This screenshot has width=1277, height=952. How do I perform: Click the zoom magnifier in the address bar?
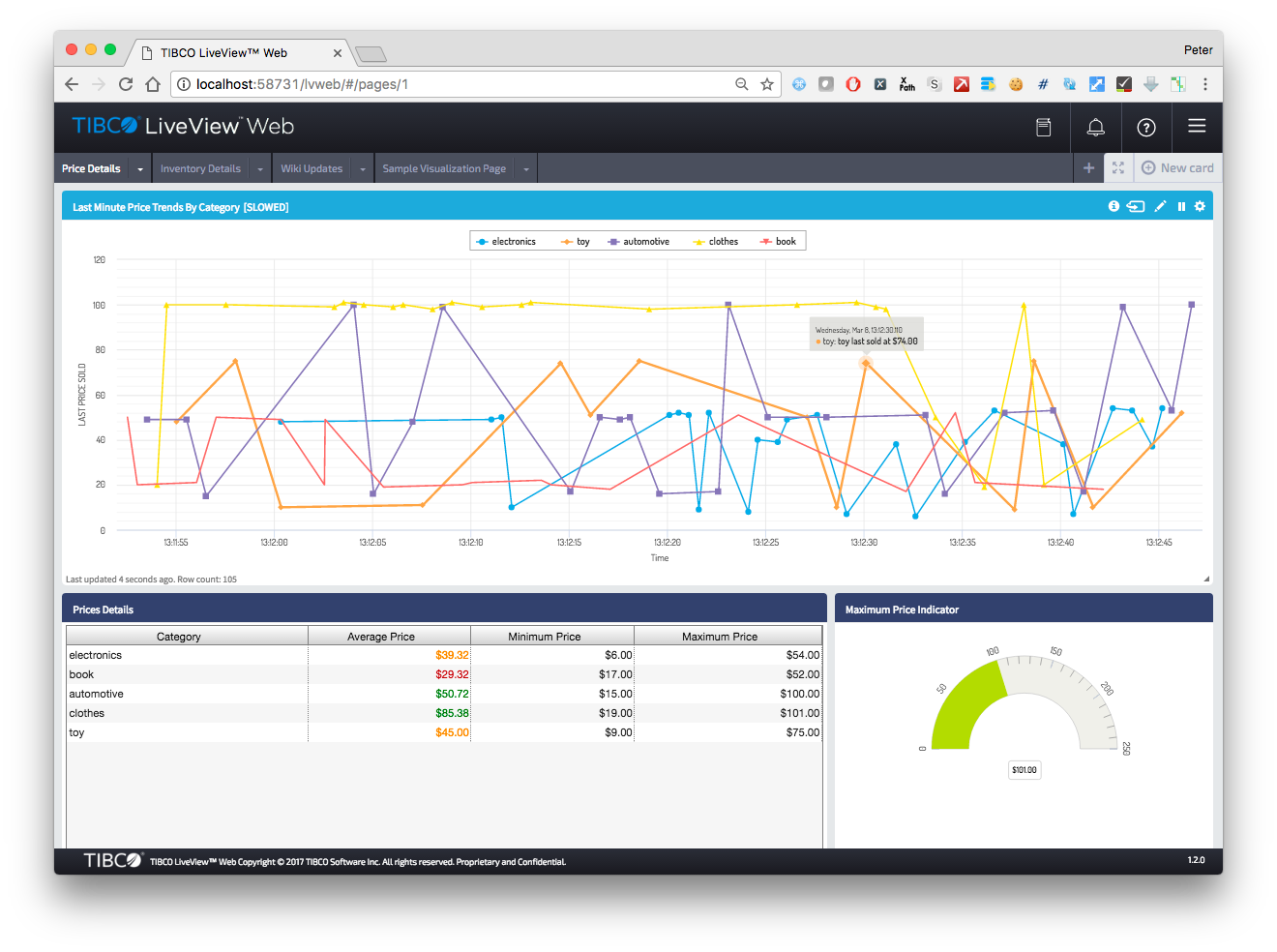742,84
